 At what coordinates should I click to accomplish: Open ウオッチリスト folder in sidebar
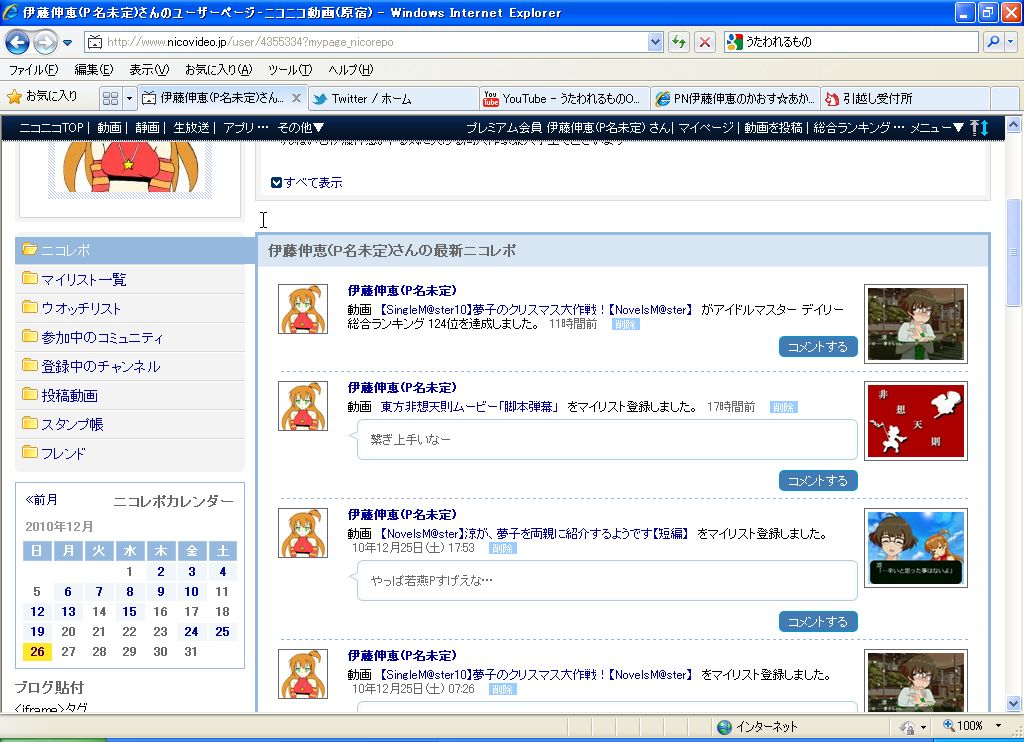tap(130, 308)
